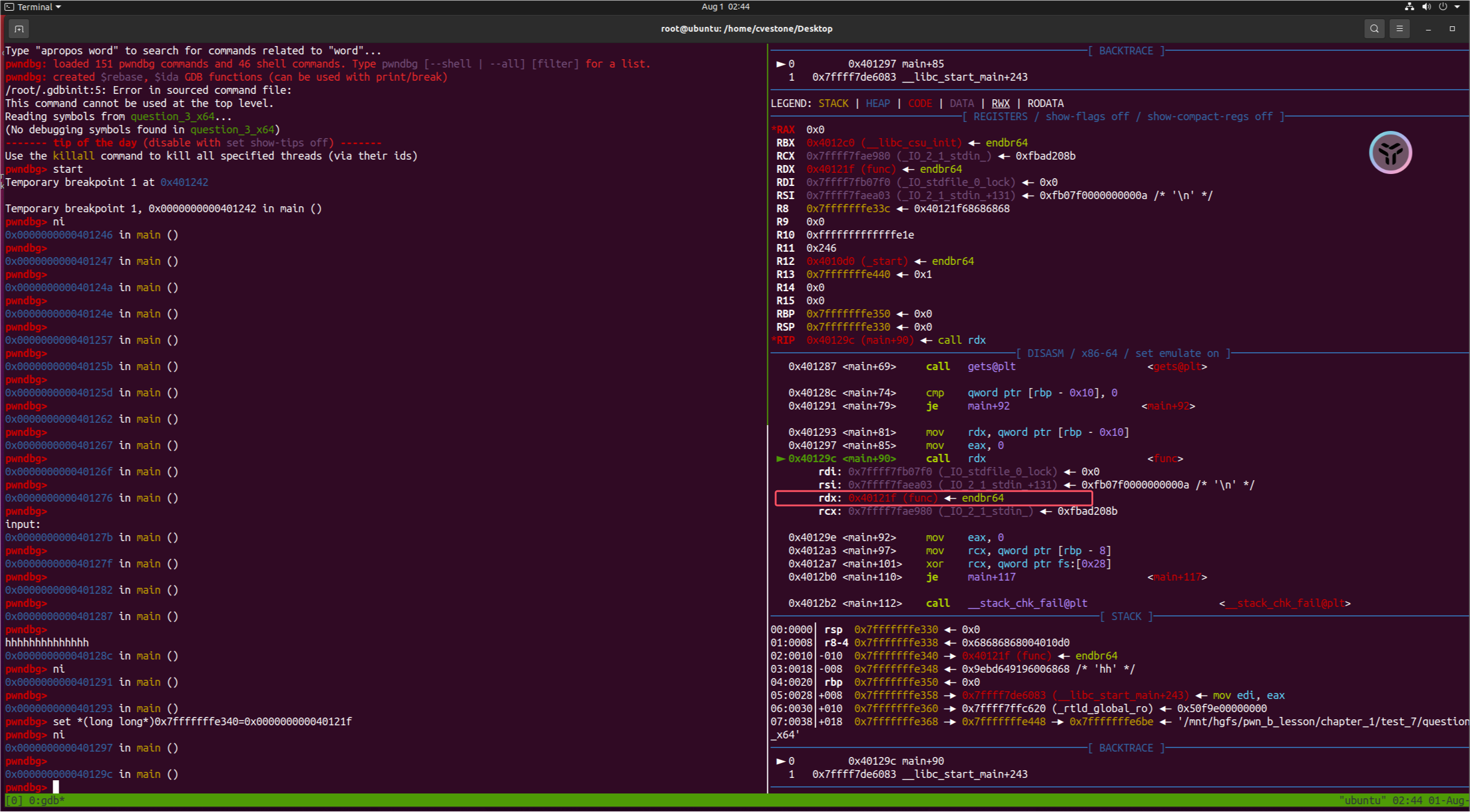Click the breakpoint address 0x401242

pos(184,182)
